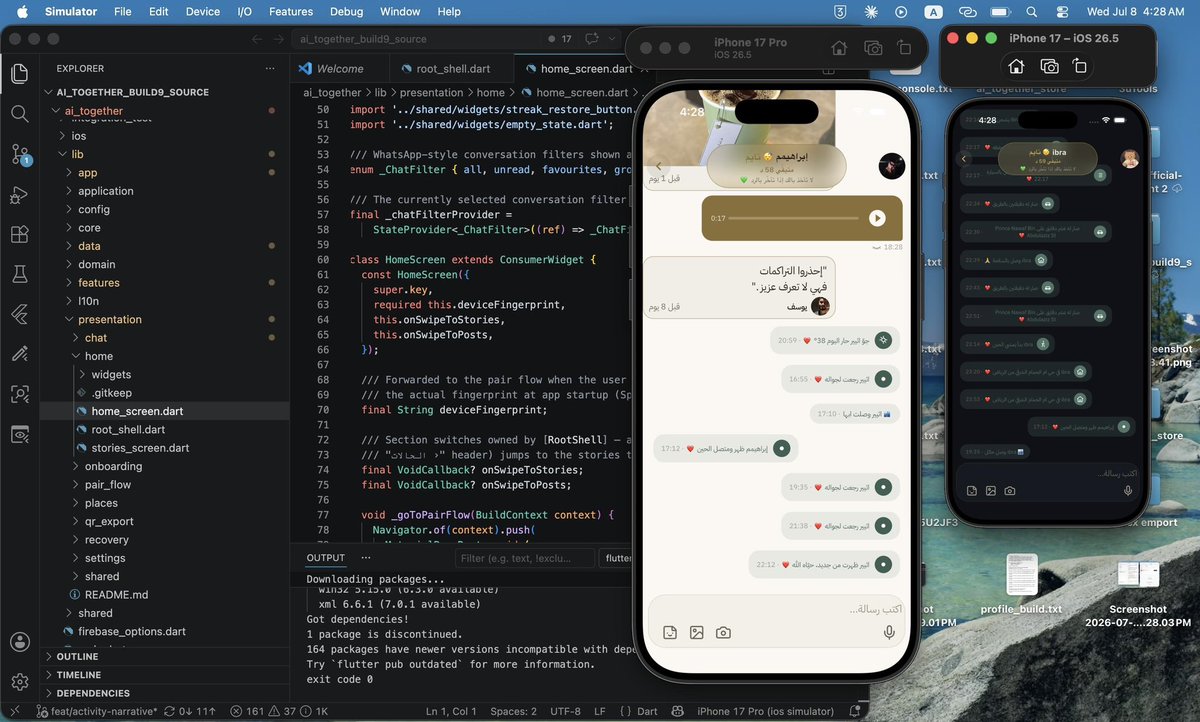Expand the DEPENDENCIES section

pos(165,693)
